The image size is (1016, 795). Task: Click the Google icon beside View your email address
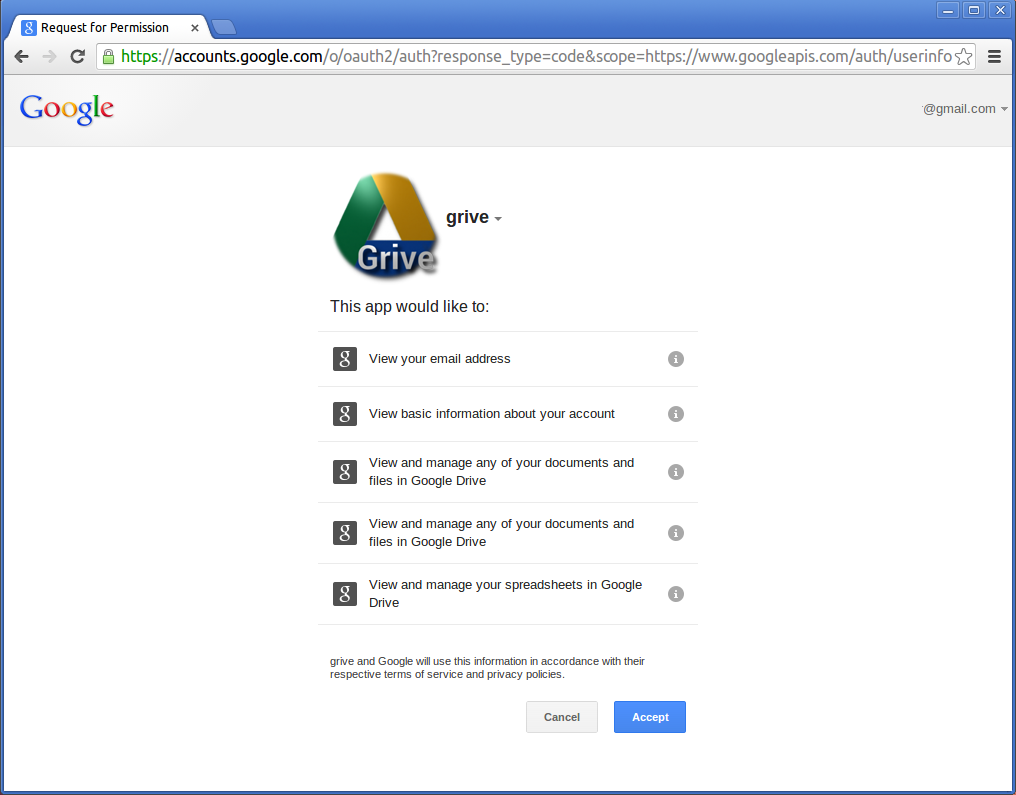[x=345, y=359]
